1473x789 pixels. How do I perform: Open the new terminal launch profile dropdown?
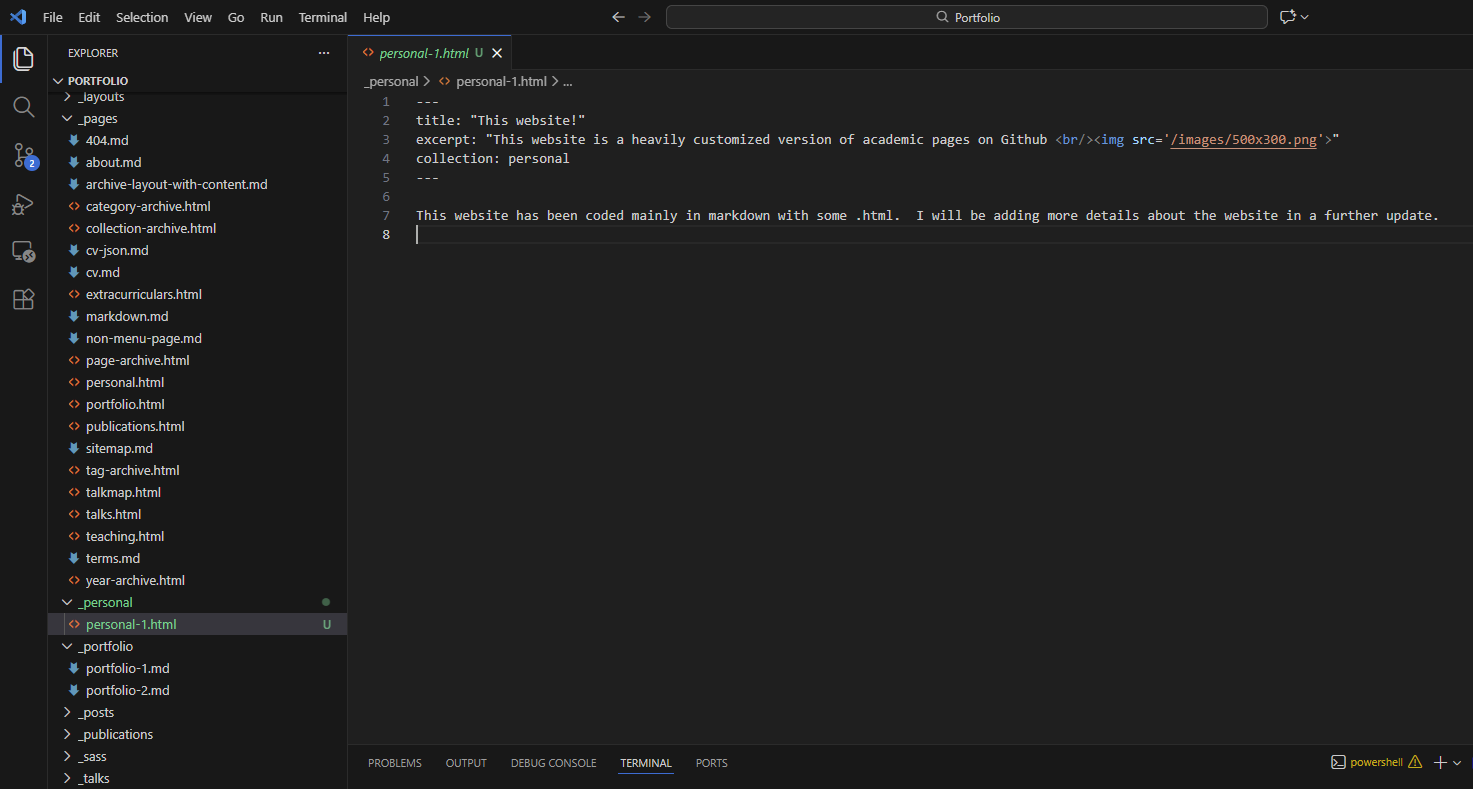point(1457,763)
